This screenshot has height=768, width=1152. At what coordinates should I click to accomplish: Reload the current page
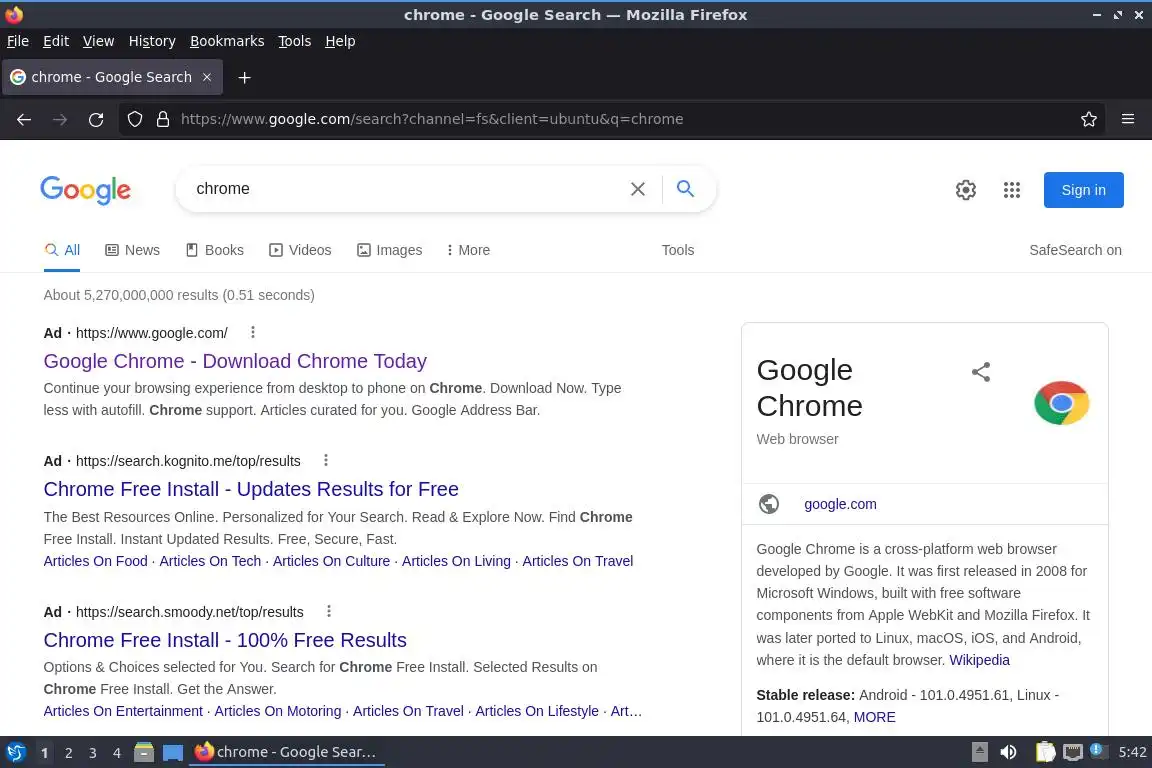96,119
